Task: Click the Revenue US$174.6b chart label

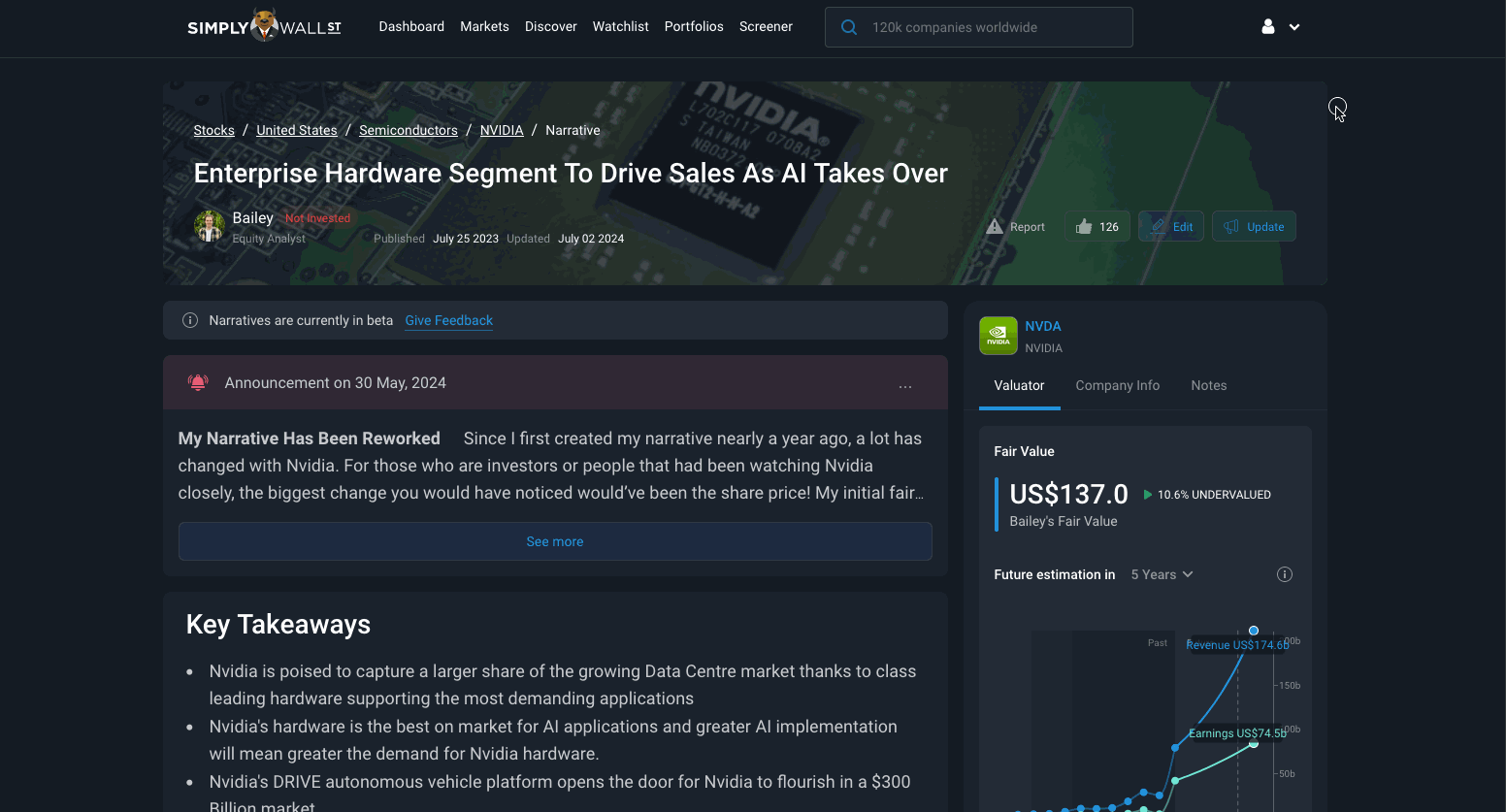Action: click(1237, 645)
